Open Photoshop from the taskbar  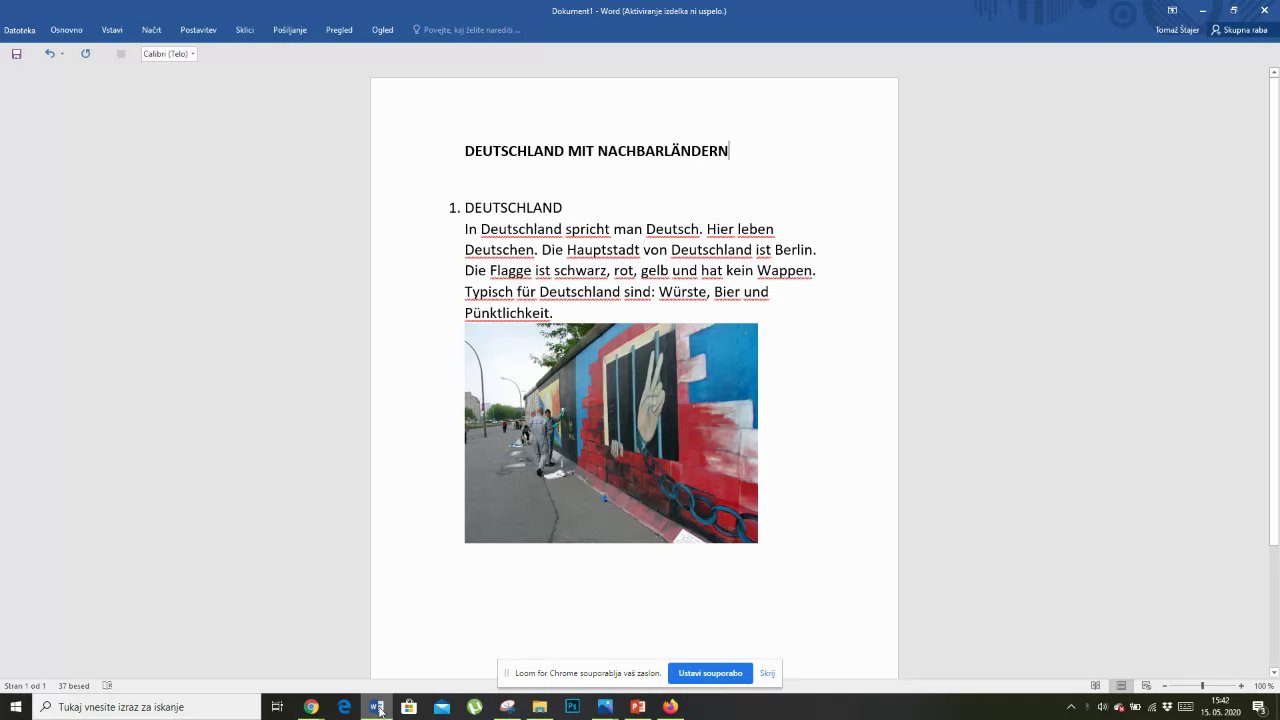[x=572, y=707]
